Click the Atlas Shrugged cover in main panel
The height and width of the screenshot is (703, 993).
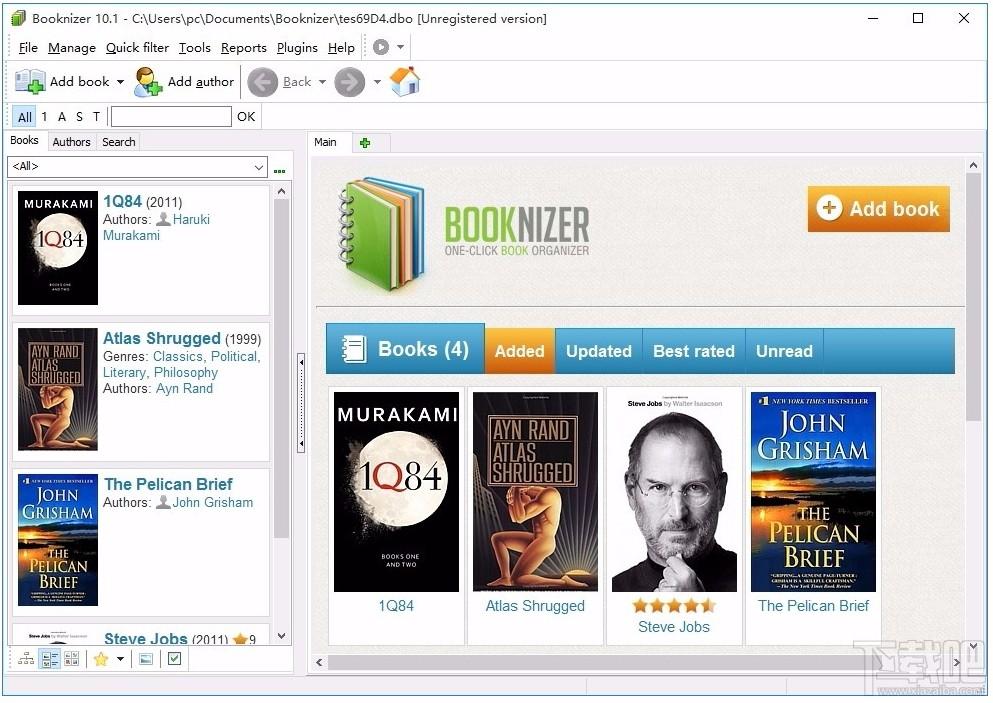(535, 492)
